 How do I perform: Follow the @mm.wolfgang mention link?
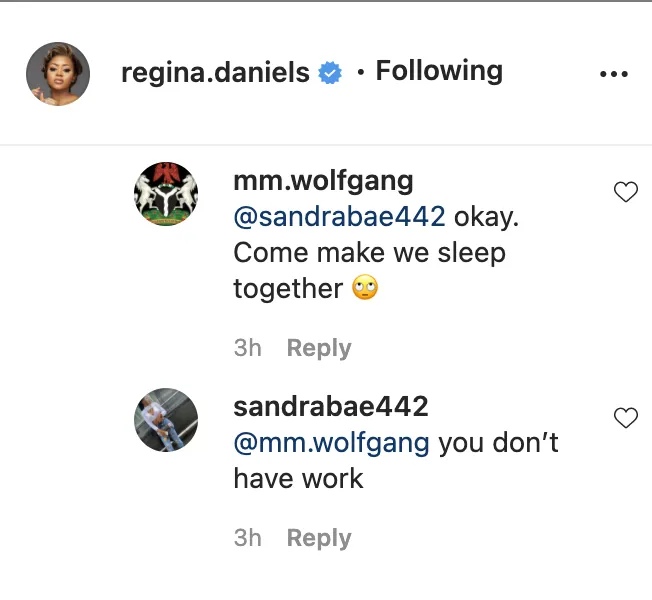click(x=332, y=442)
